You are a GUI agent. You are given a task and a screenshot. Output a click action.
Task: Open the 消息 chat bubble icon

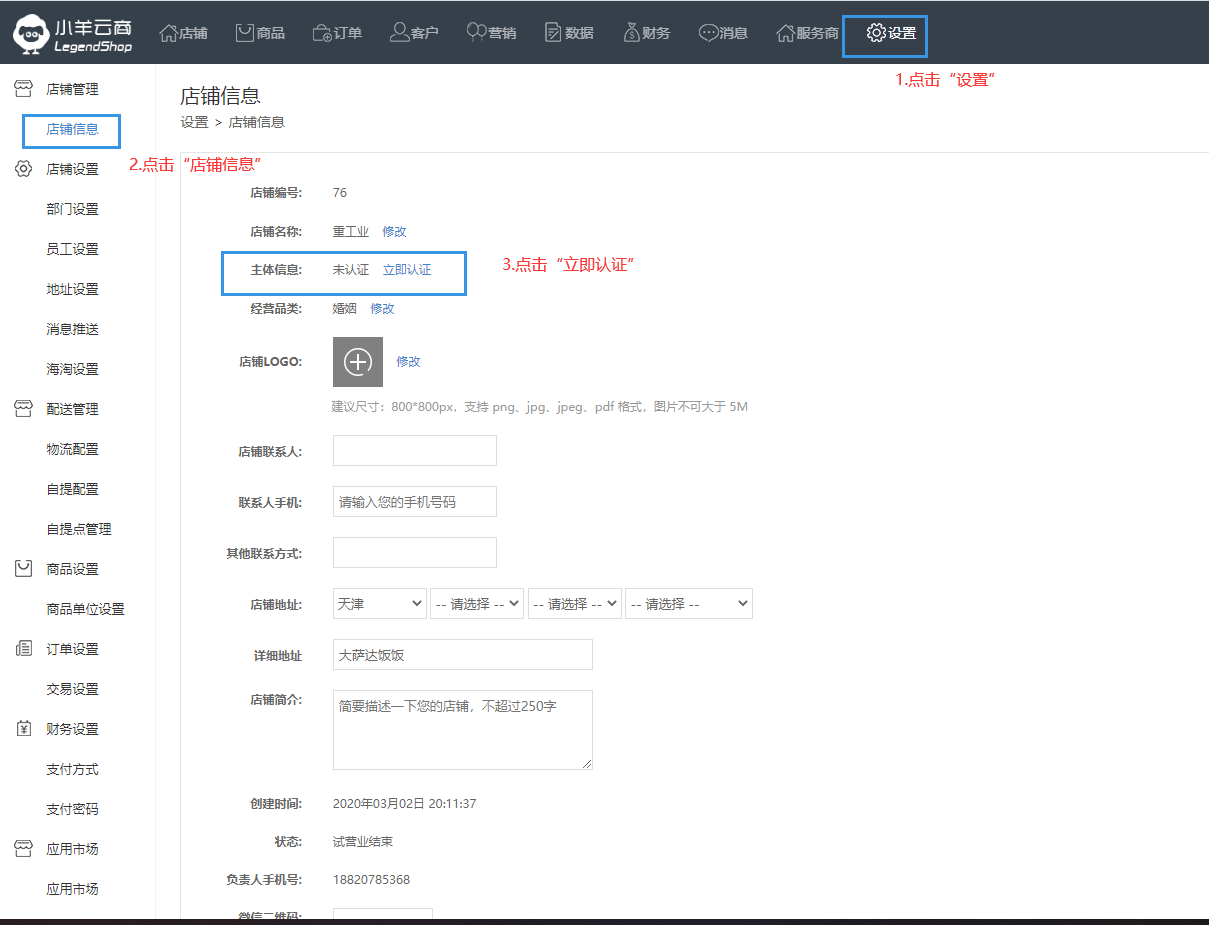pyautogui.click(x=708, y=33)
